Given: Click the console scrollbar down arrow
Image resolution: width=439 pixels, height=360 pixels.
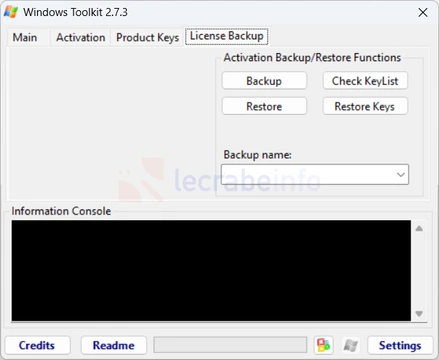Looking at the screenshot, I should [419, 313].
